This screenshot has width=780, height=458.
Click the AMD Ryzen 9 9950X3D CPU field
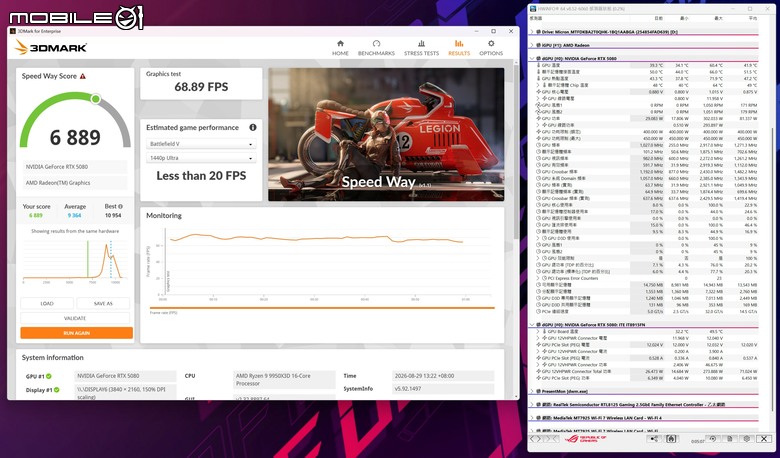(x=284, y=379)
